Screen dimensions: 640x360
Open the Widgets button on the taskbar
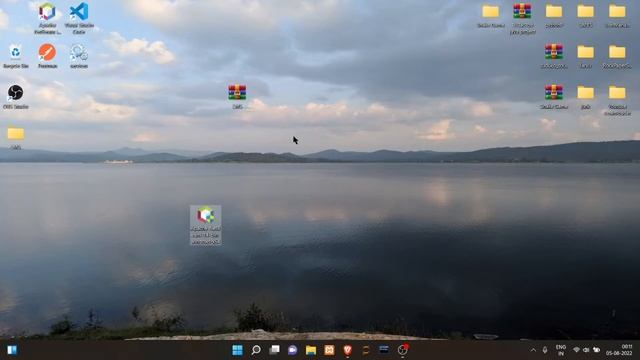coord(12,350)
